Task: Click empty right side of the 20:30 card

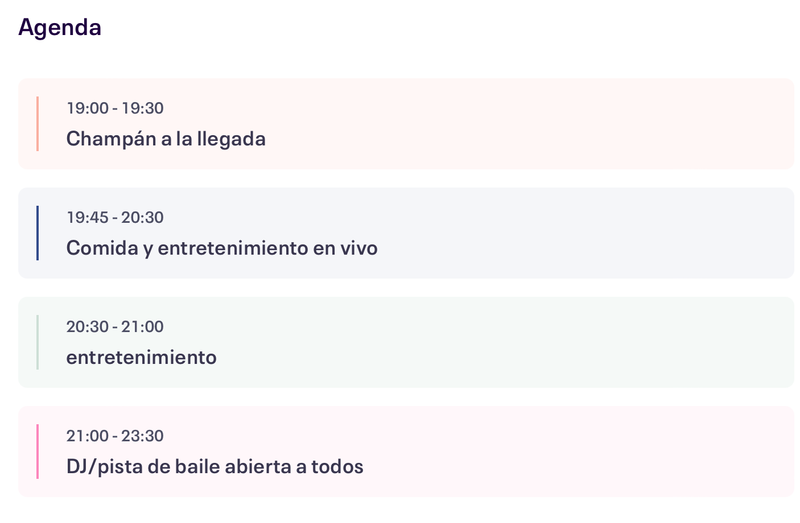Action: pyautogui.click(x=600, y=342)
